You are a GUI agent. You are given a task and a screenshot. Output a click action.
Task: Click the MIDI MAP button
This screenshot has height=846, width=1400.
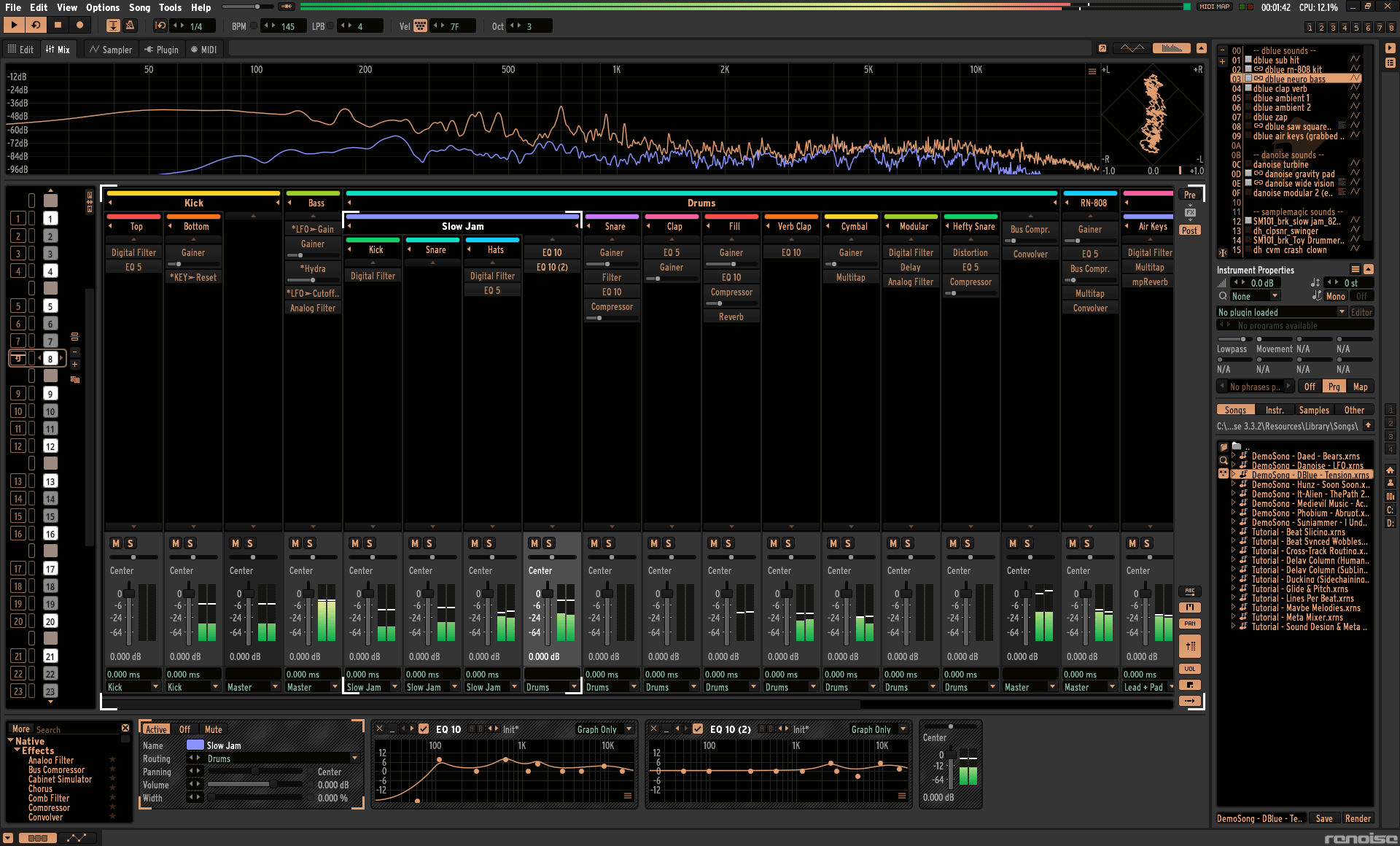point(1215,7)
